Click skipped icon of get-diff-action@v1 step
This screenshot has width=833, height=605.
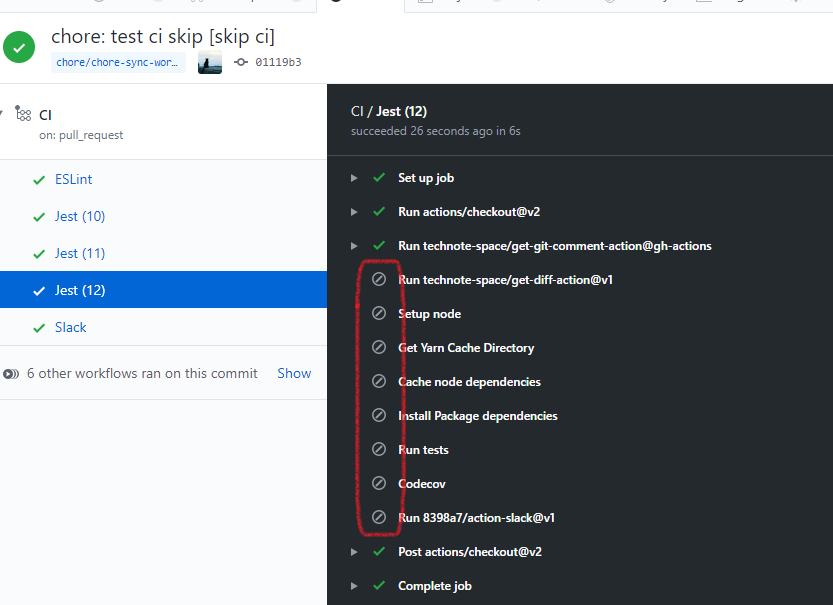click(x=379, y=279)
